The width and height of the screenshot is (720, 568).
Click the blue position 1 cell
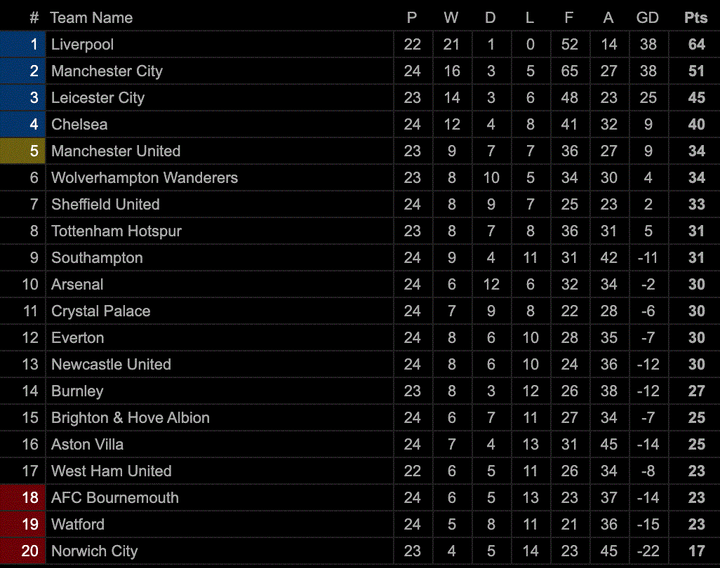coord(23,45)
